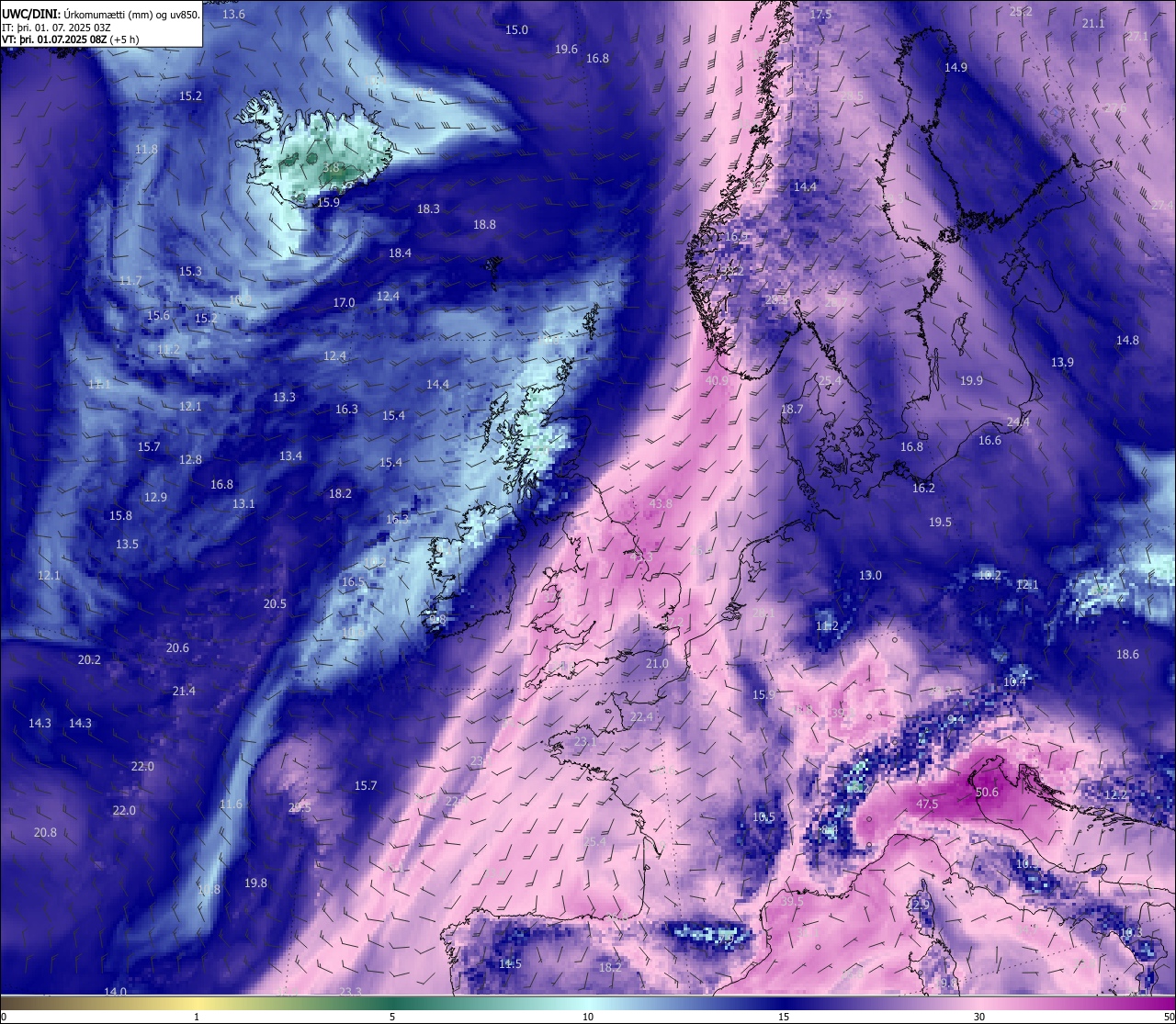
Task: Click the 39.5 value over the Mediterranean
Action: (791, 901)
